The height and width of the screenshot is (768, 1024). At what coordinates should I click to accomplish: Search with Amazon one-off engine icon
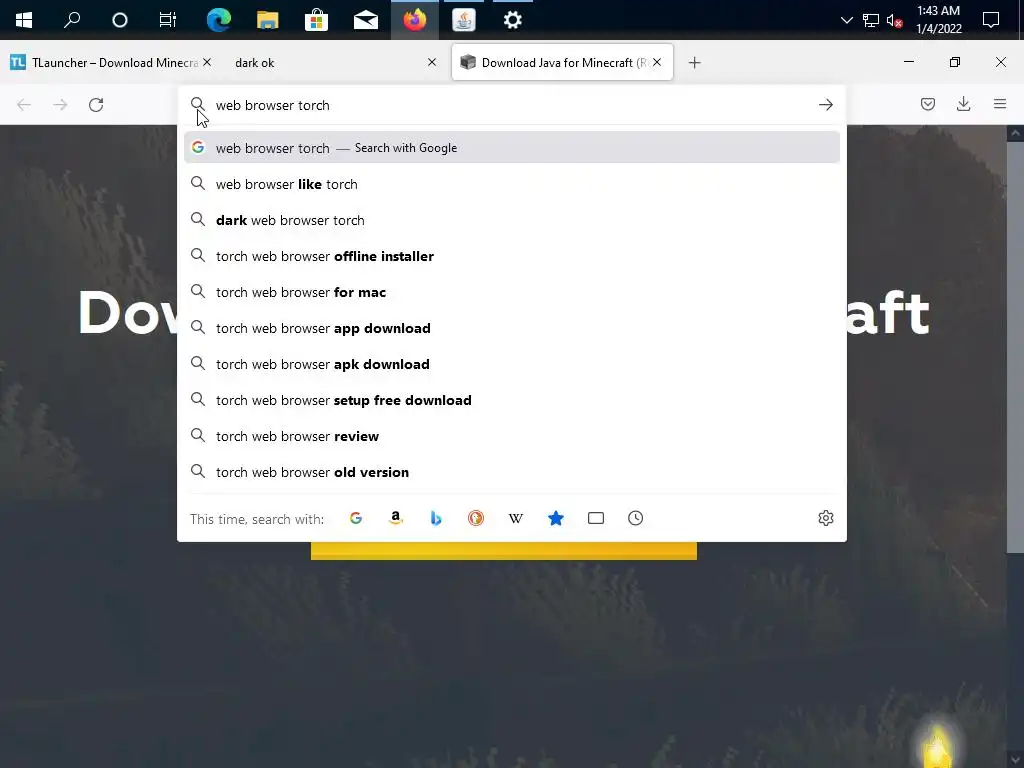tap(396, 518)
